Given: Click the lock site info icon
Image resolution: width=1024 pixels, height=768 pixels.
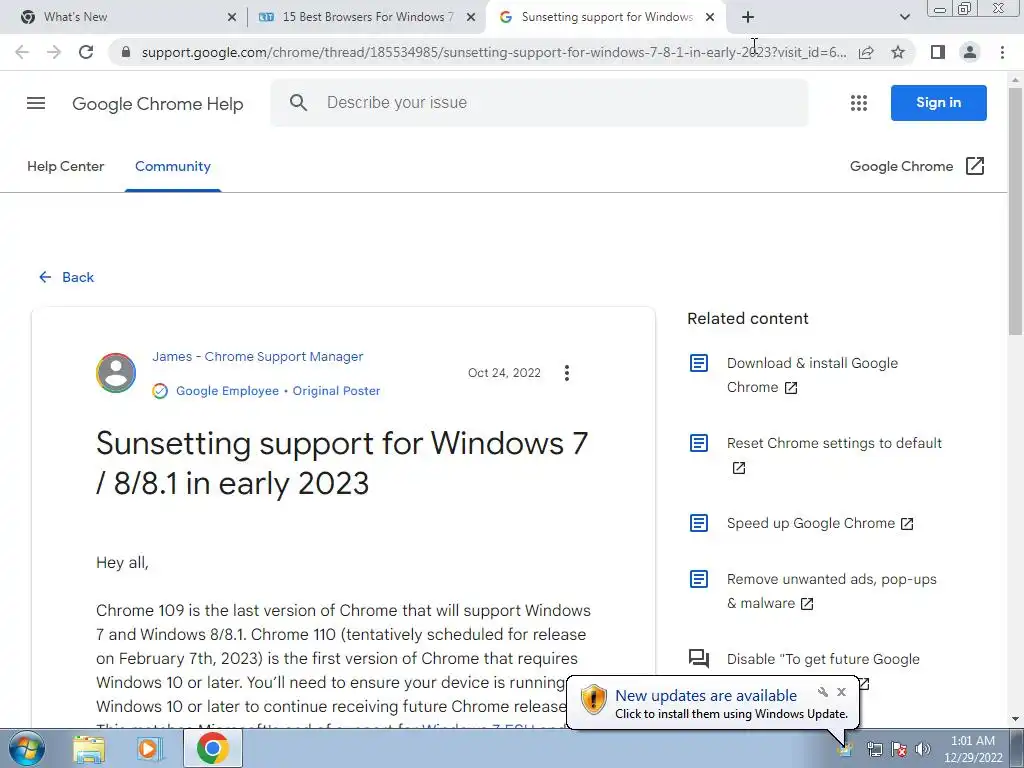Looking at the screenshot, I should click(x=126, y=52).
